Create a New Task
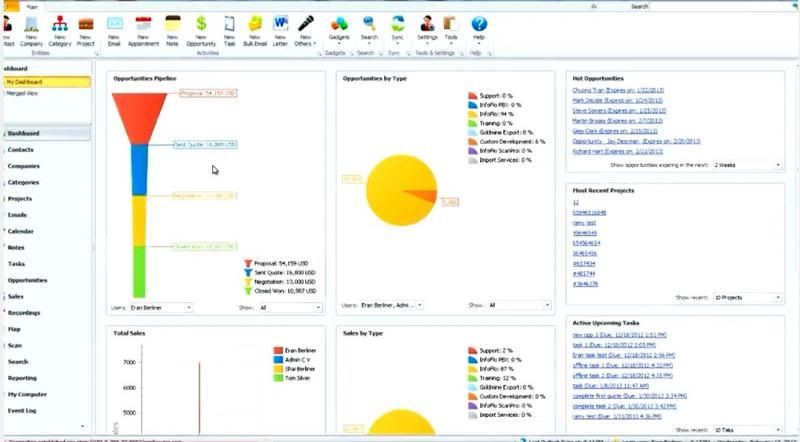The width and height of the screenshot is (800, 442). (230, 31)
